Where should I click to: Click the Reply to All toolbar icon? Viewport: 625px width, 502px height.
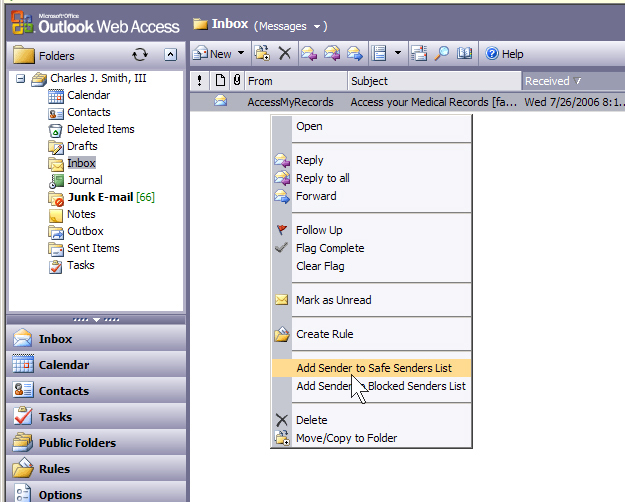click(x=332, y=53)
